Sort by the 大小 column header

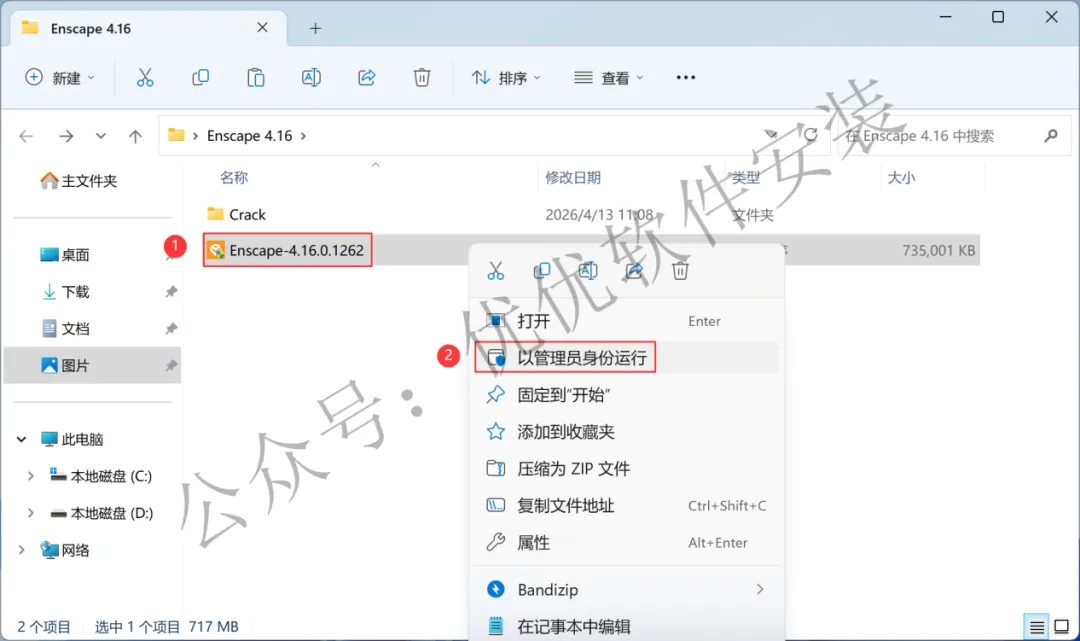[x=901, y=177]
